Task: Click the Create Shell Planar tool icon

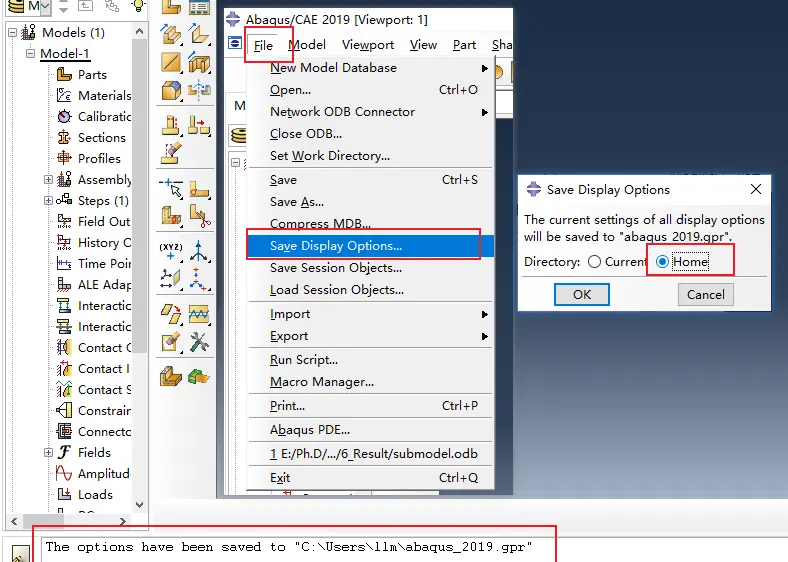Action: tap(171, 62)
